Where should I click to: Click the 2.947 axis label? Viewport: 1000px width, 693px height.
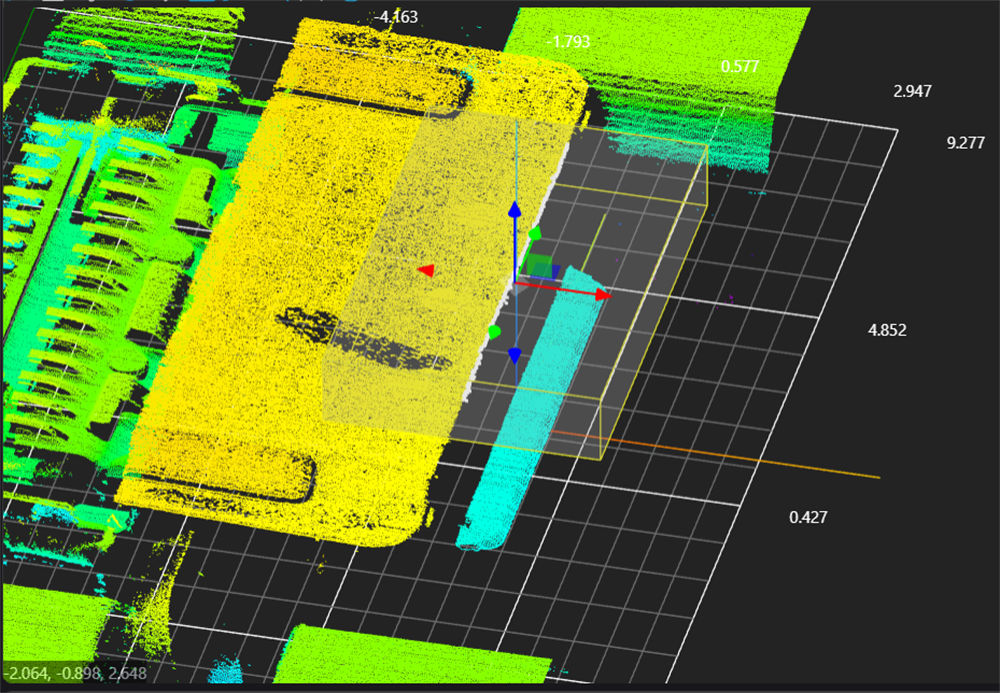click(912, 91)
